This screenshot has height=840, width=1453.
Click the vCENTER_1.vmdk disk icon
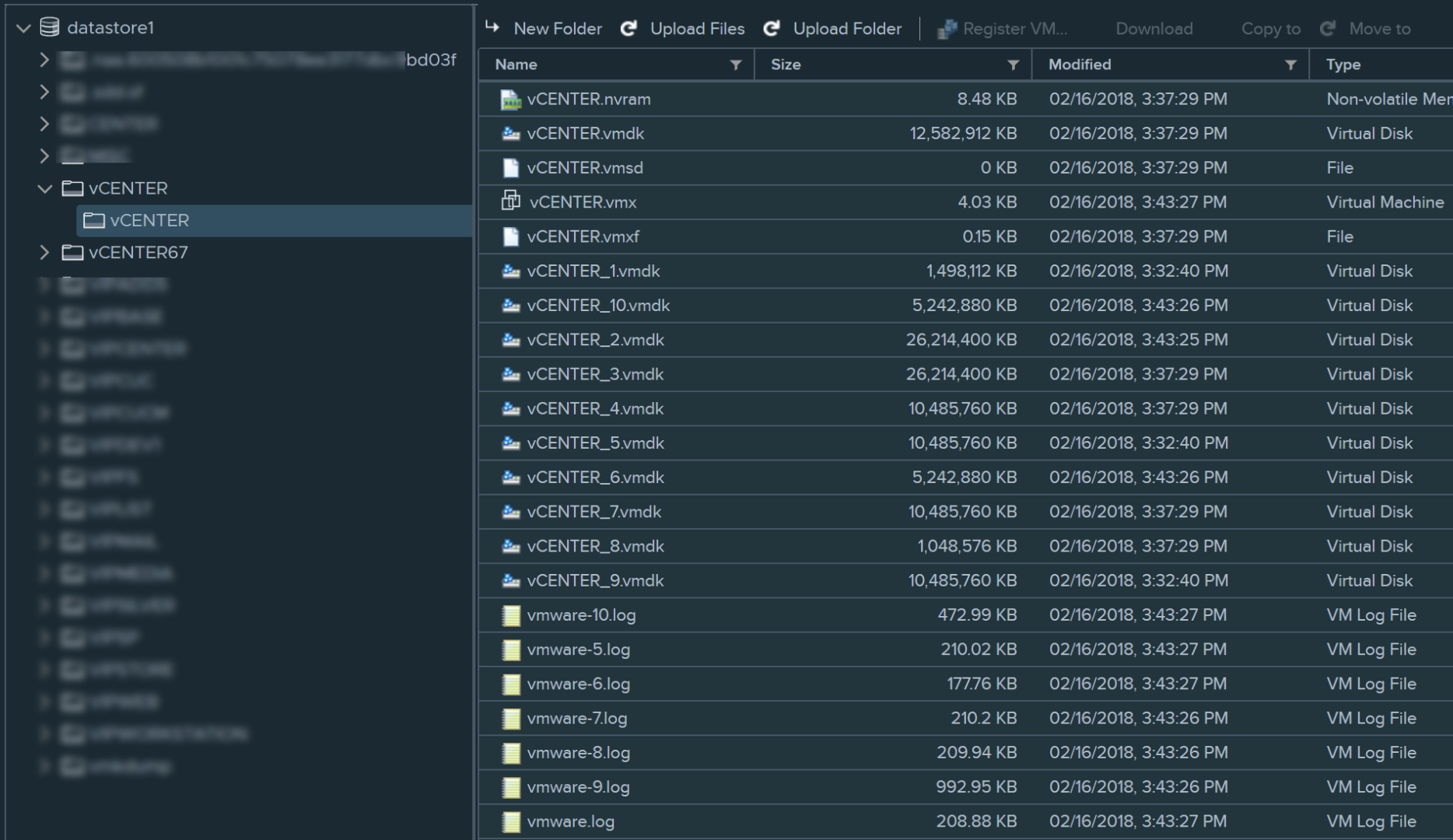[x=511, y=271]
